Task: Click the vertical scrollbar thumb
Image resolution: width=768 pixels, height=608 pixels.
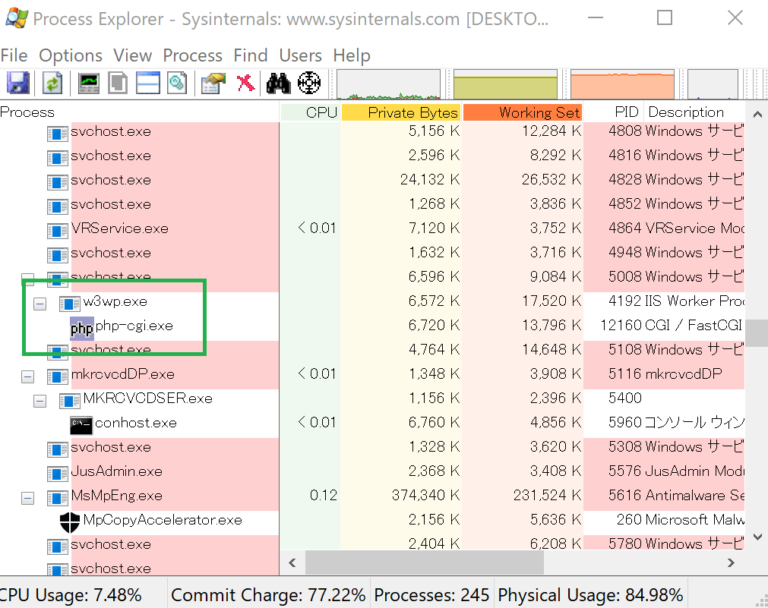Action: [x=759, y=333]
